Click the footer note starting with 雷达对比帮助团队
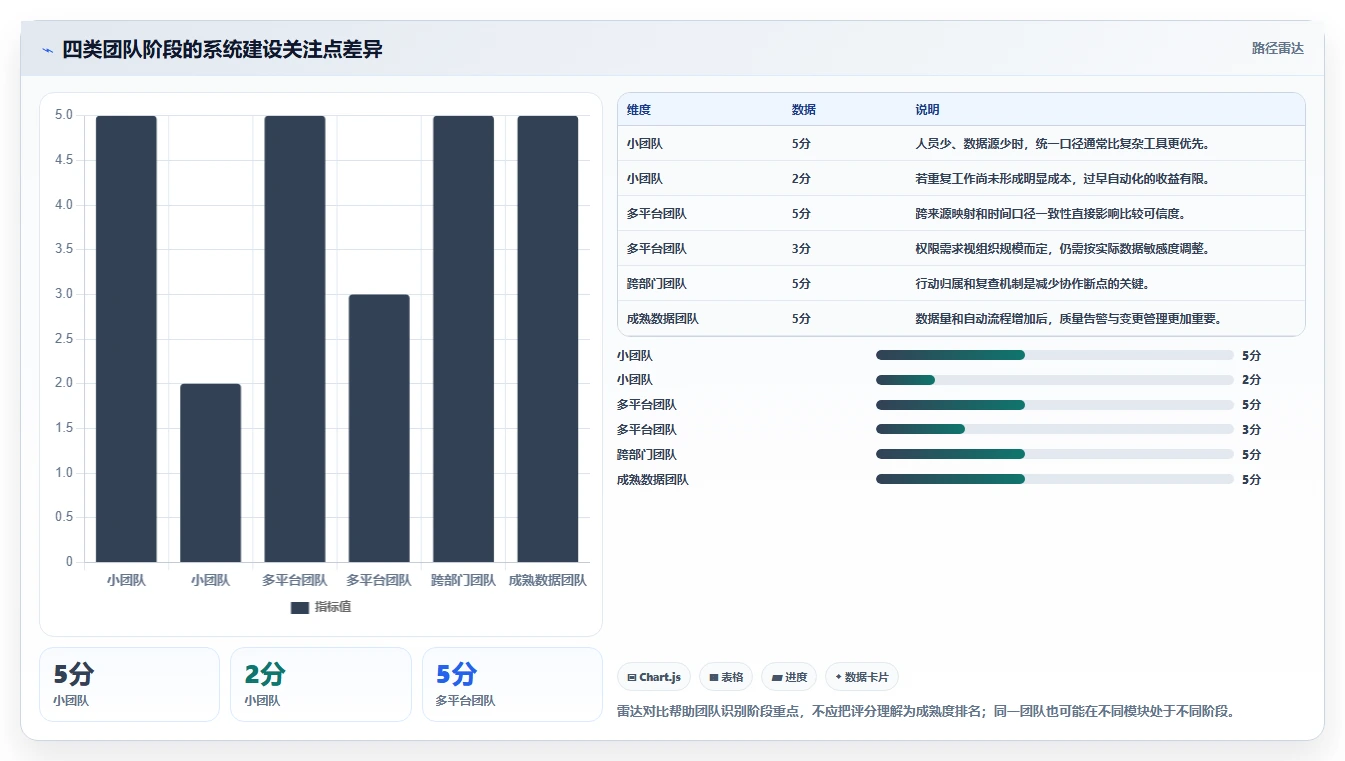Image resolution: width=1345 pixels, height=761 pixels. coord(928,712)
